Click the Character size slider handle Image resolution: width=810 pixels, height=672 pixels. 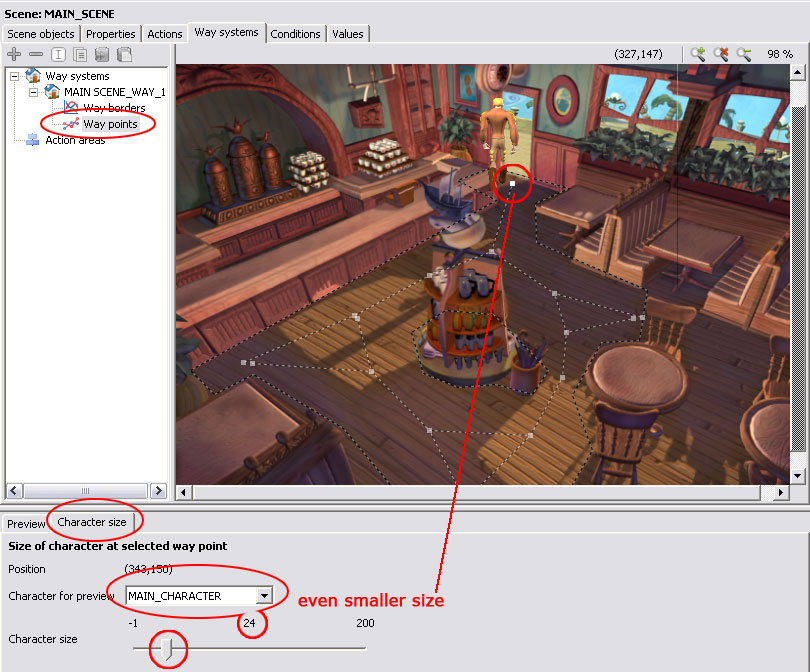[166, 649]
